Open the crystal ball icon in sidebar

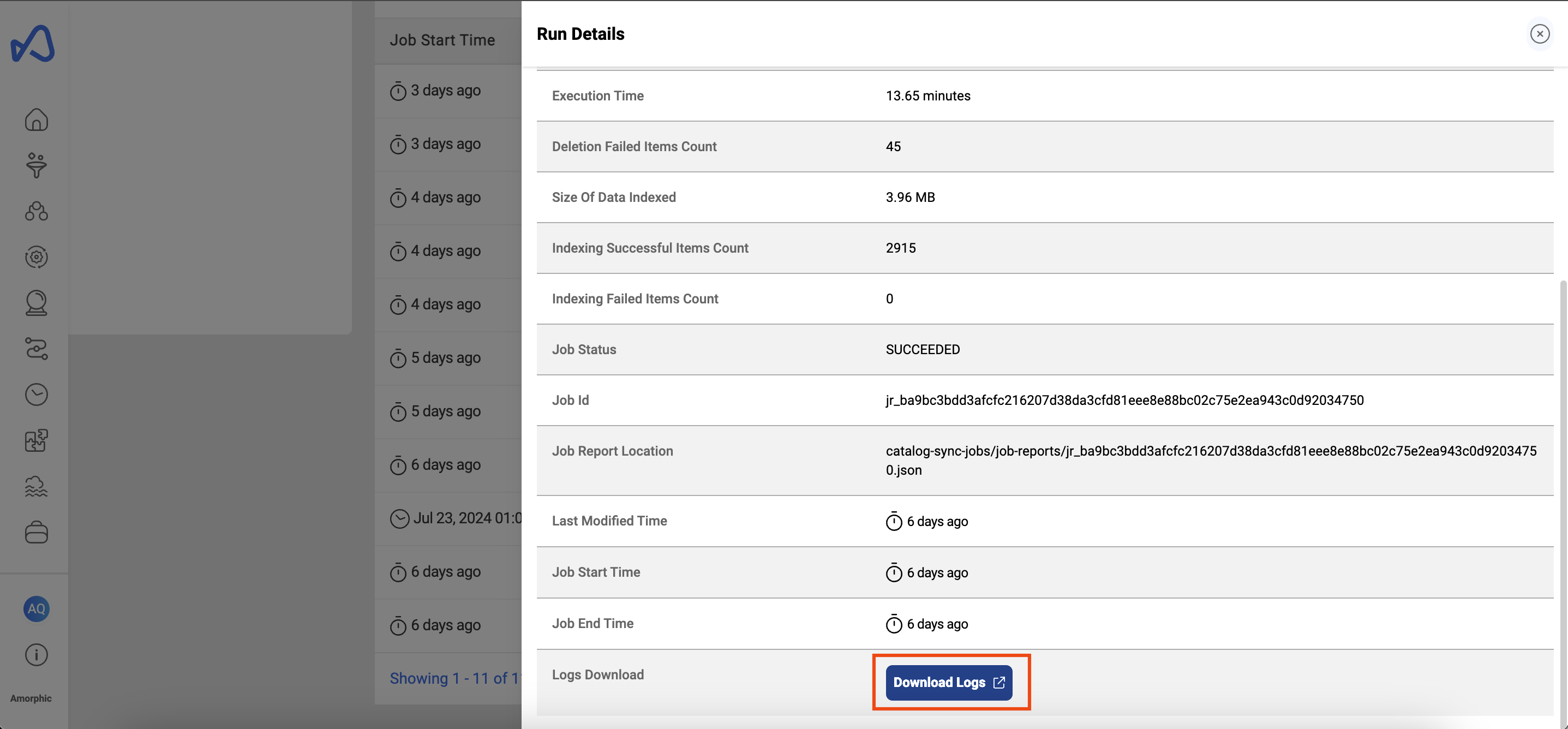[x=36, y=303]
